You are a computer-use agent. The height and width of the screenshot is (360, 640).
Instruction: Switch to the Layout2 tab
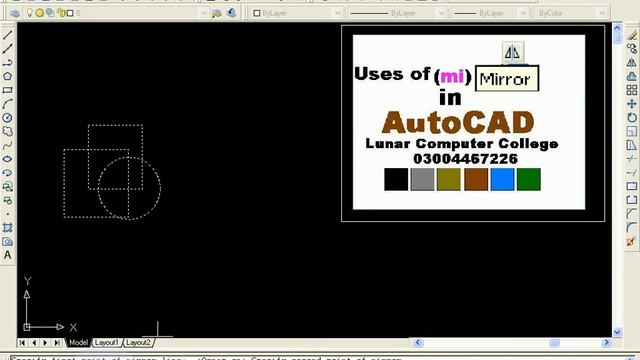(x=138, y=342)
